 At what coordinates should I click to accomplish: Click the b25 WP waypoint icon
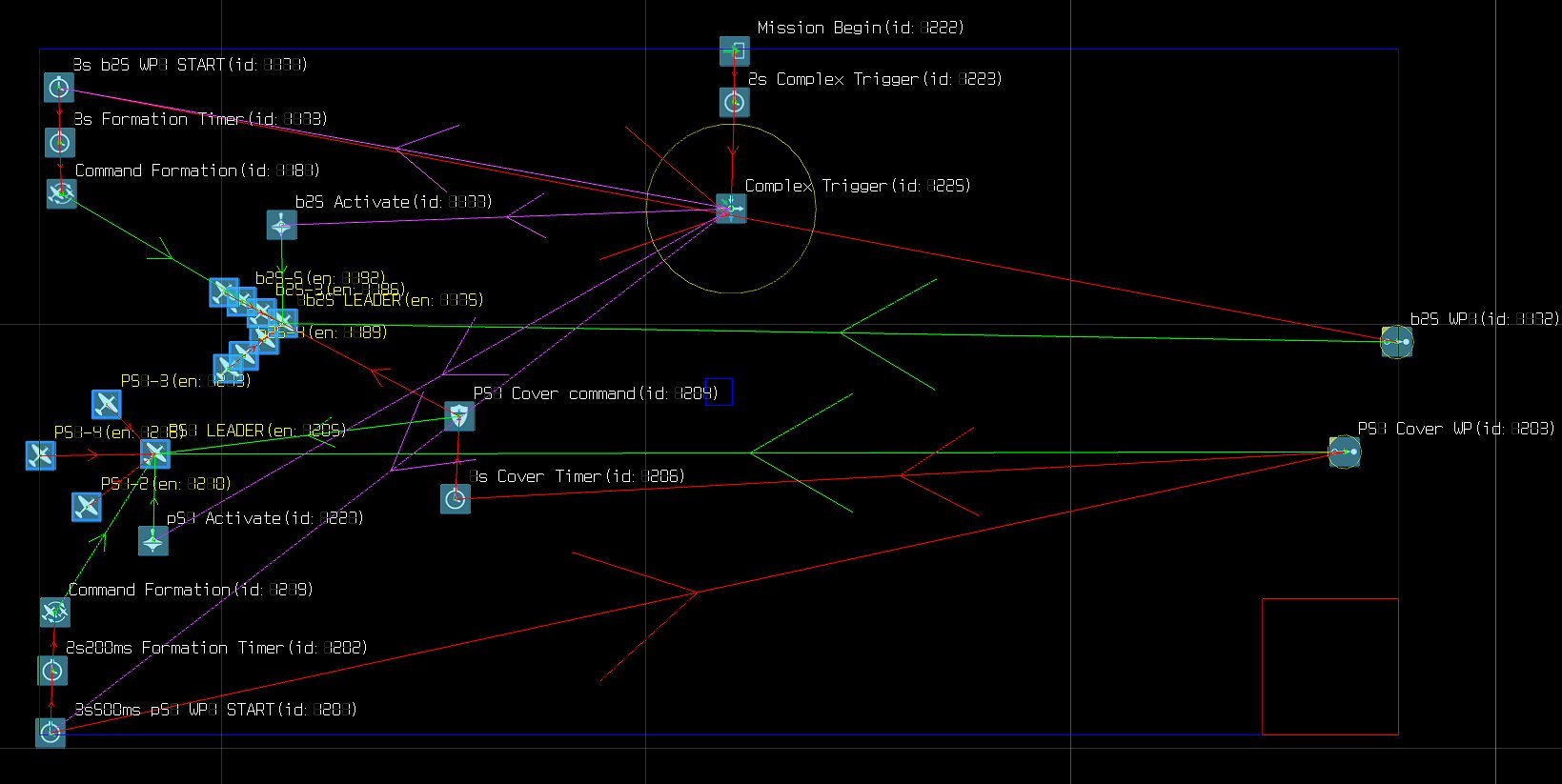click(x=1397, y=342)
